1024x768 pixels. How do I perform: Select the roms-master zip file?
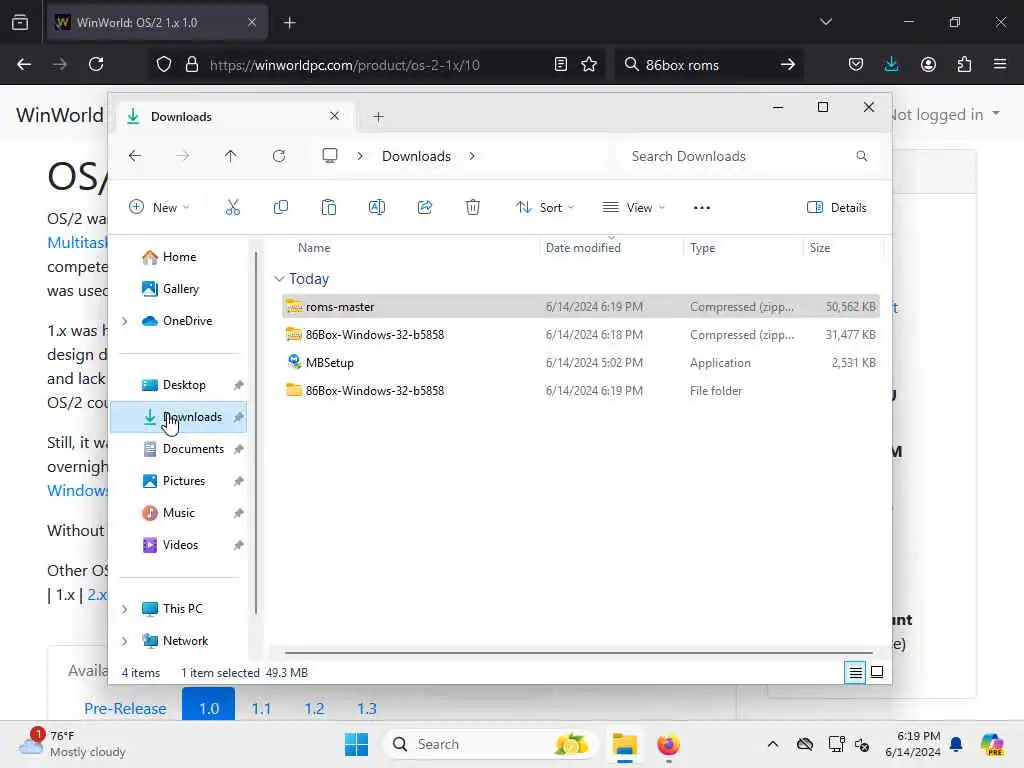pos(581,306)
